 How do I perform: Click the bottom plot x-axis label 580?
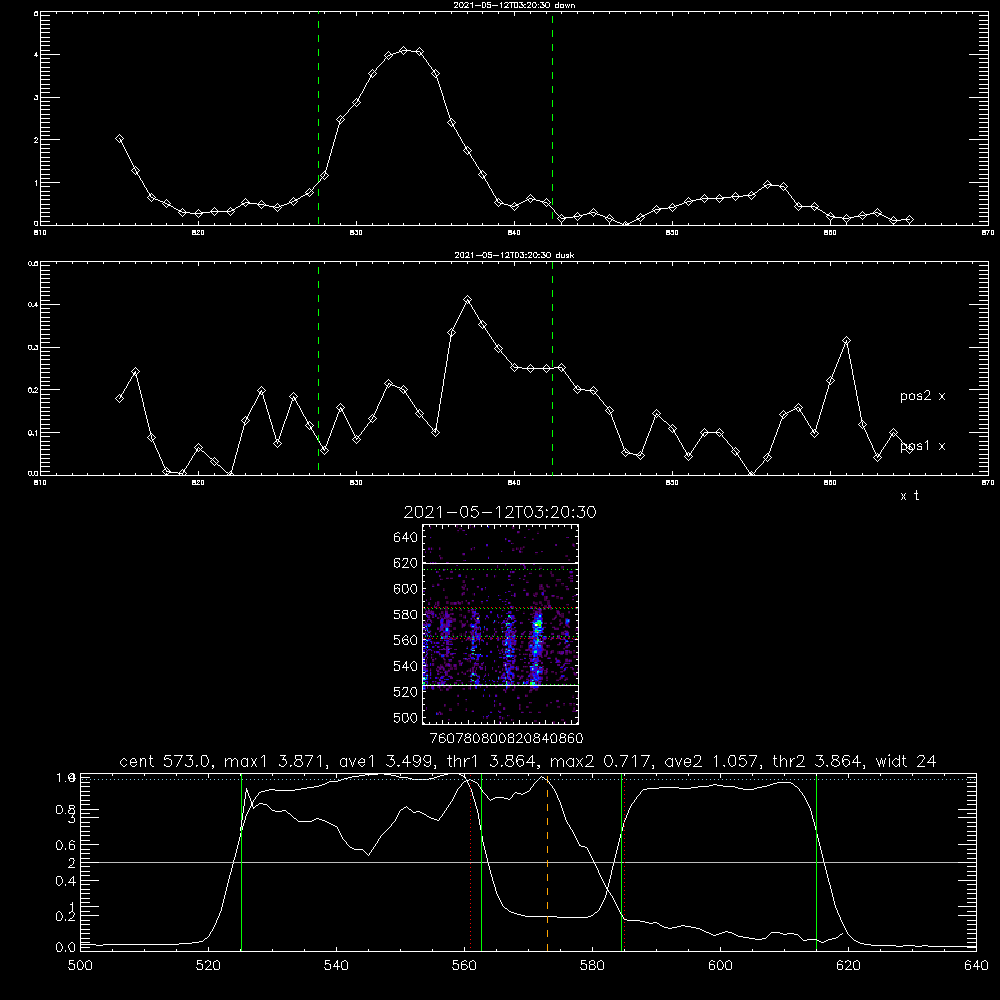592,965
